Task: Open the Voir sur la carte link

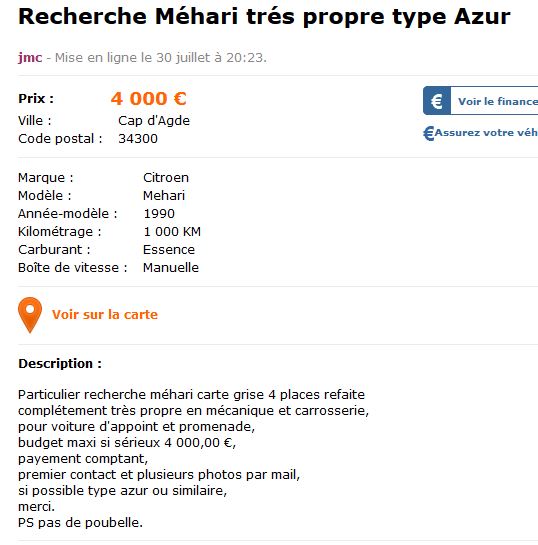Action: [x=105, y=315]
